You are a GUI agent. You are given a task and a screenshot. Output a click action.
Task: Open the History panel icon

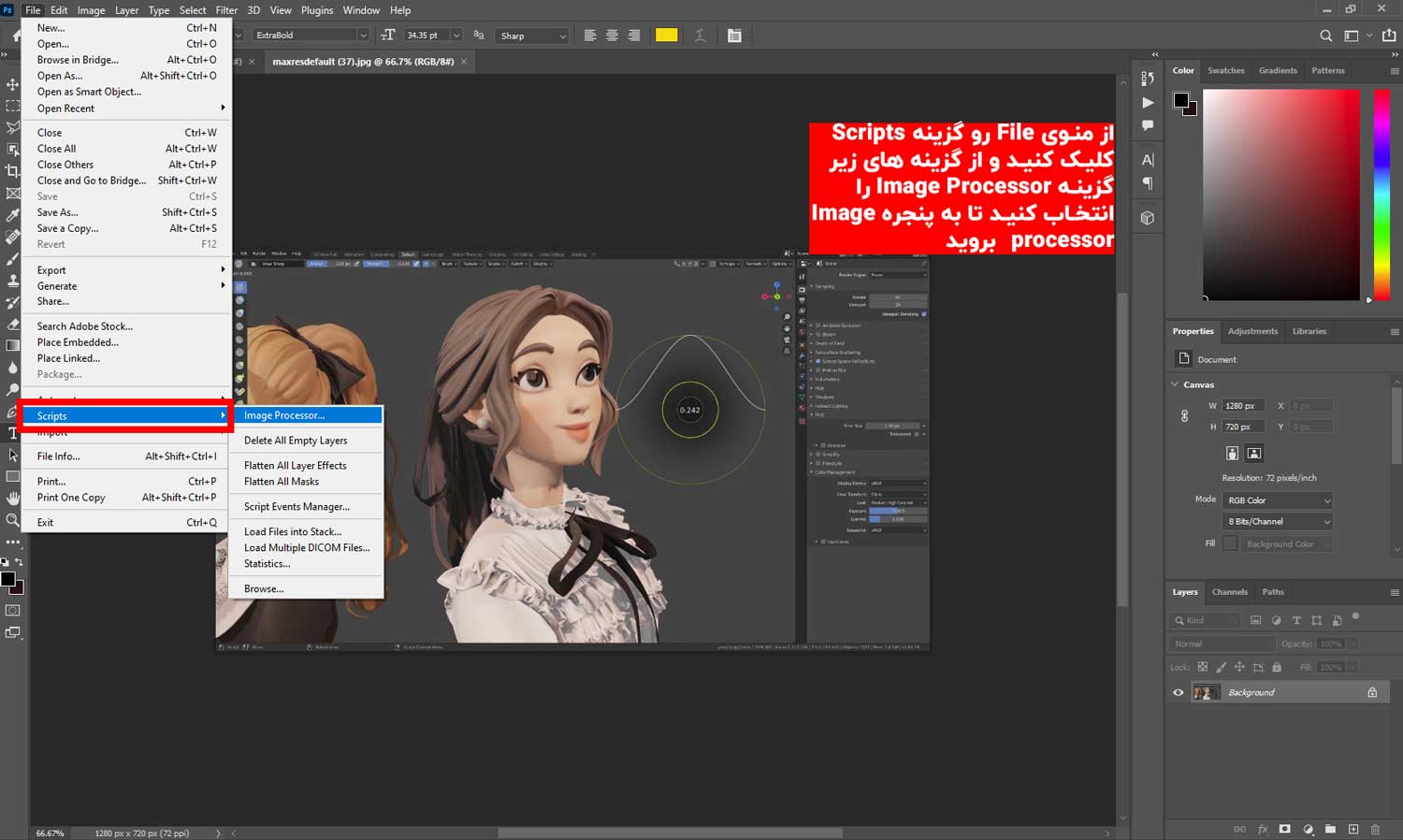coord(1148,79)
